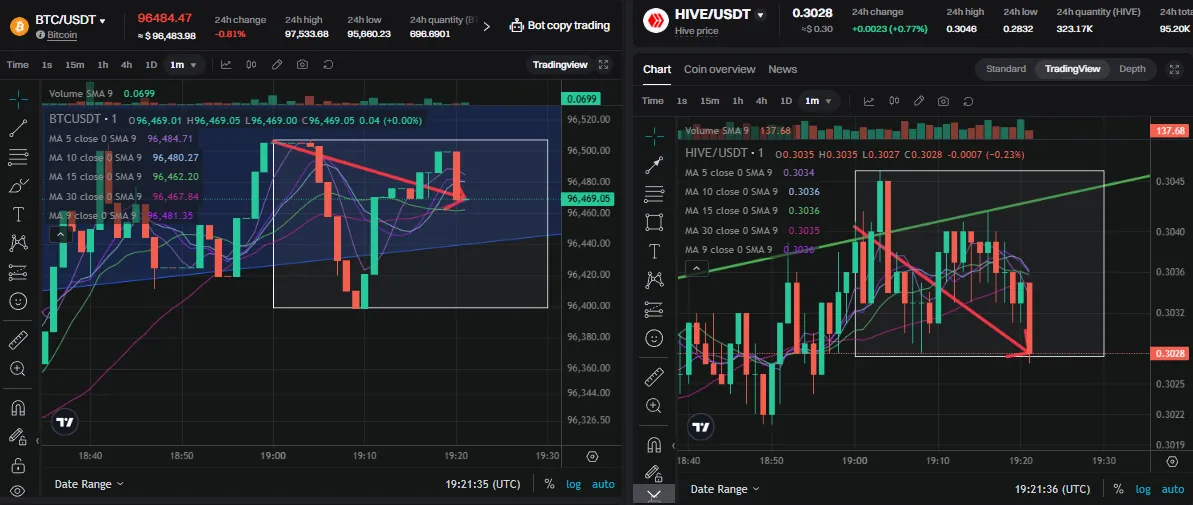Select rectangle shape tool in HIVE chart
Image resolution: width=1193 pixels, height=505 pixels.
654,222
